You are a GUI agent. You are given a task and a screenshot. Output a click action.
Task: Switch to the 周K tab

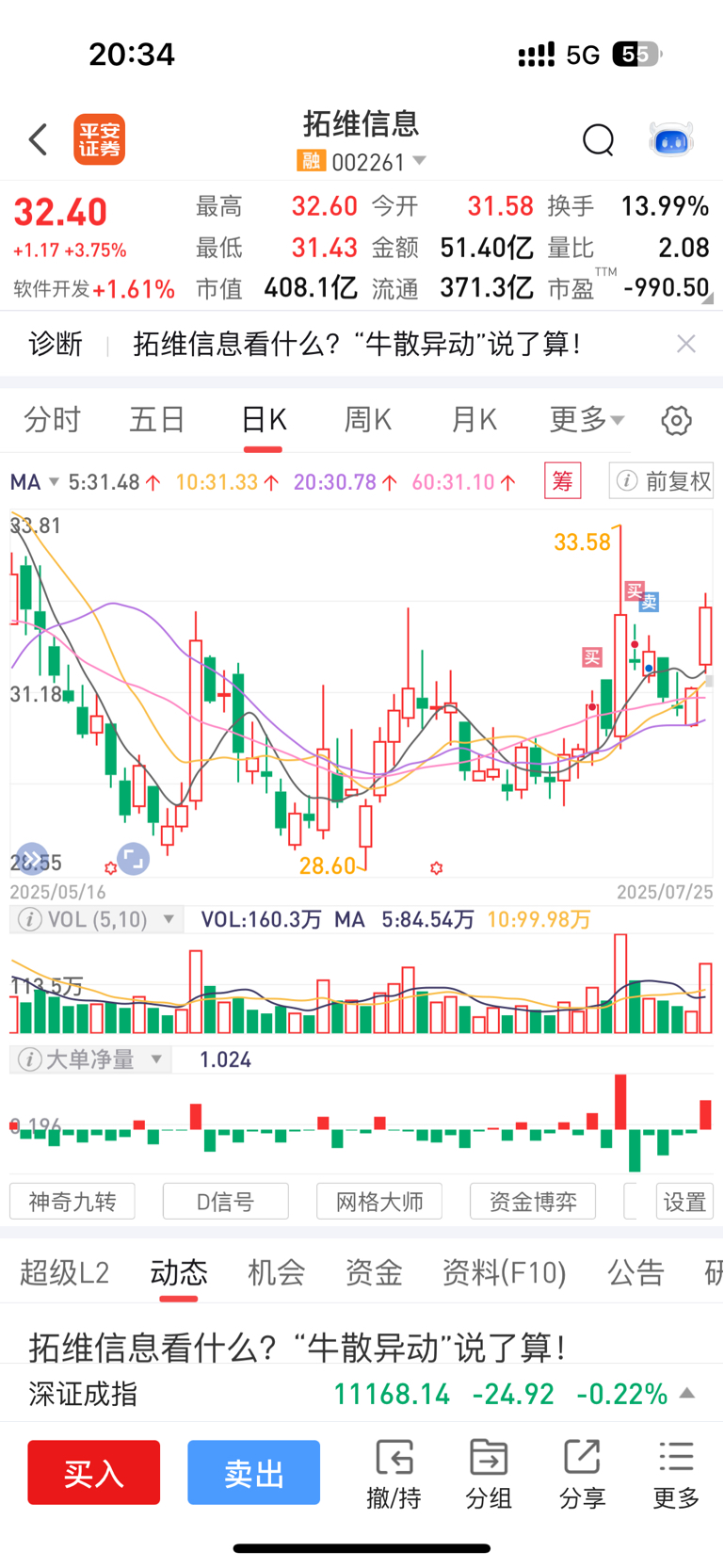pos(367,420)
